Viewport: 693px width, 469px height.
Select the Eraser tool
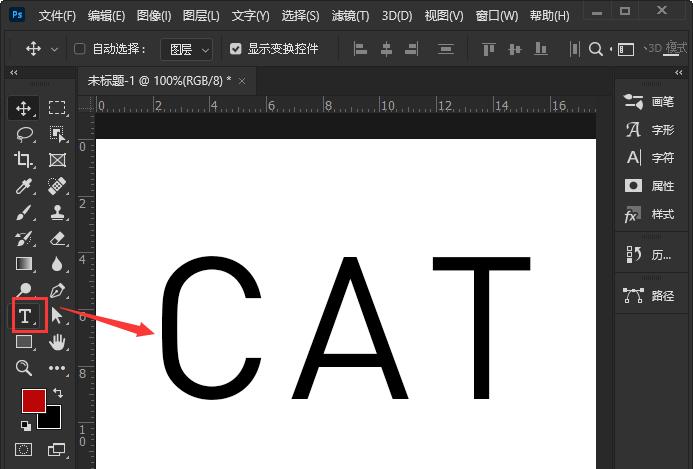pos(58,239)
